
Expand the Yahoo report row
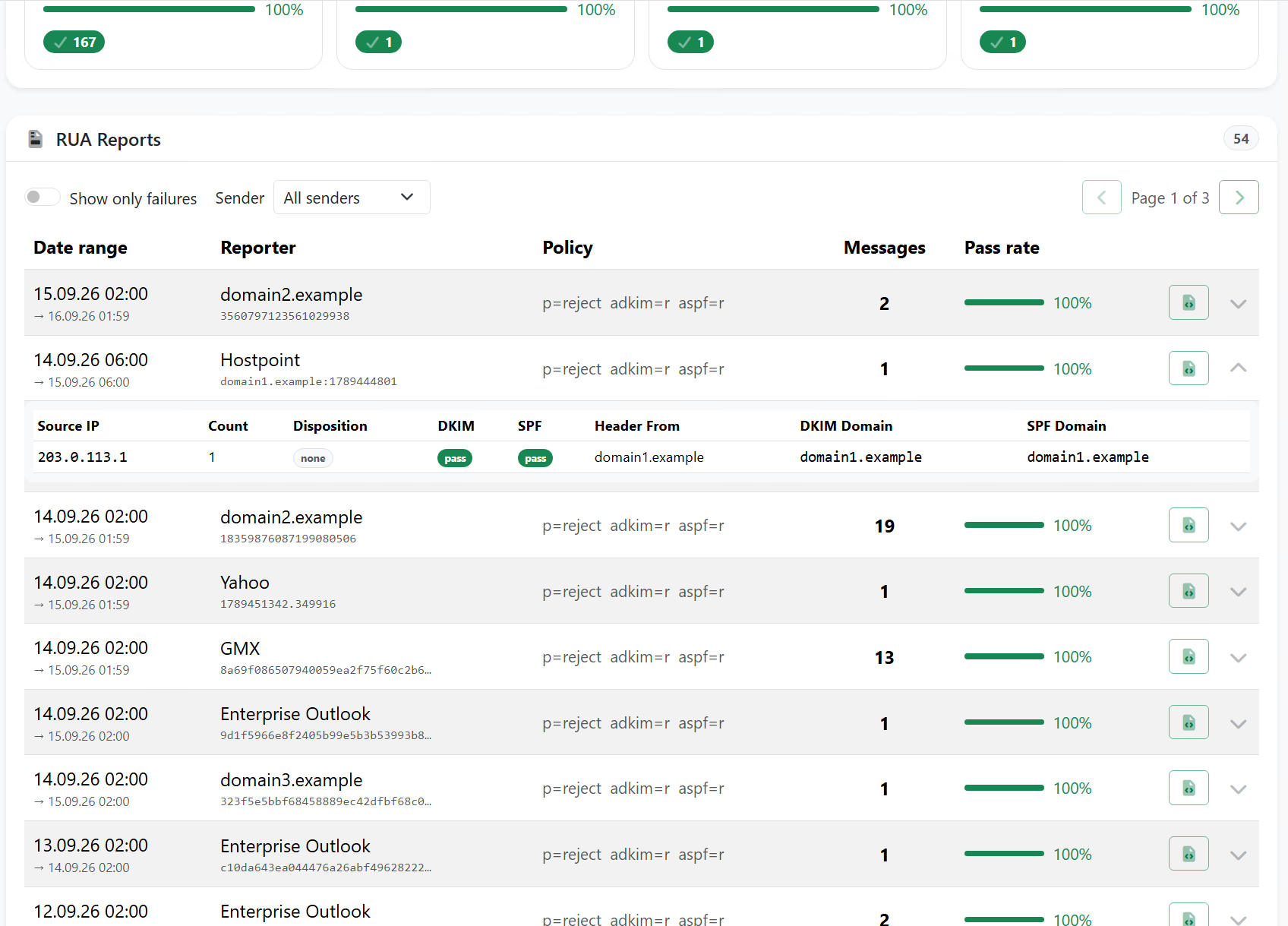pyautogui.click(x=1238, y=593)
